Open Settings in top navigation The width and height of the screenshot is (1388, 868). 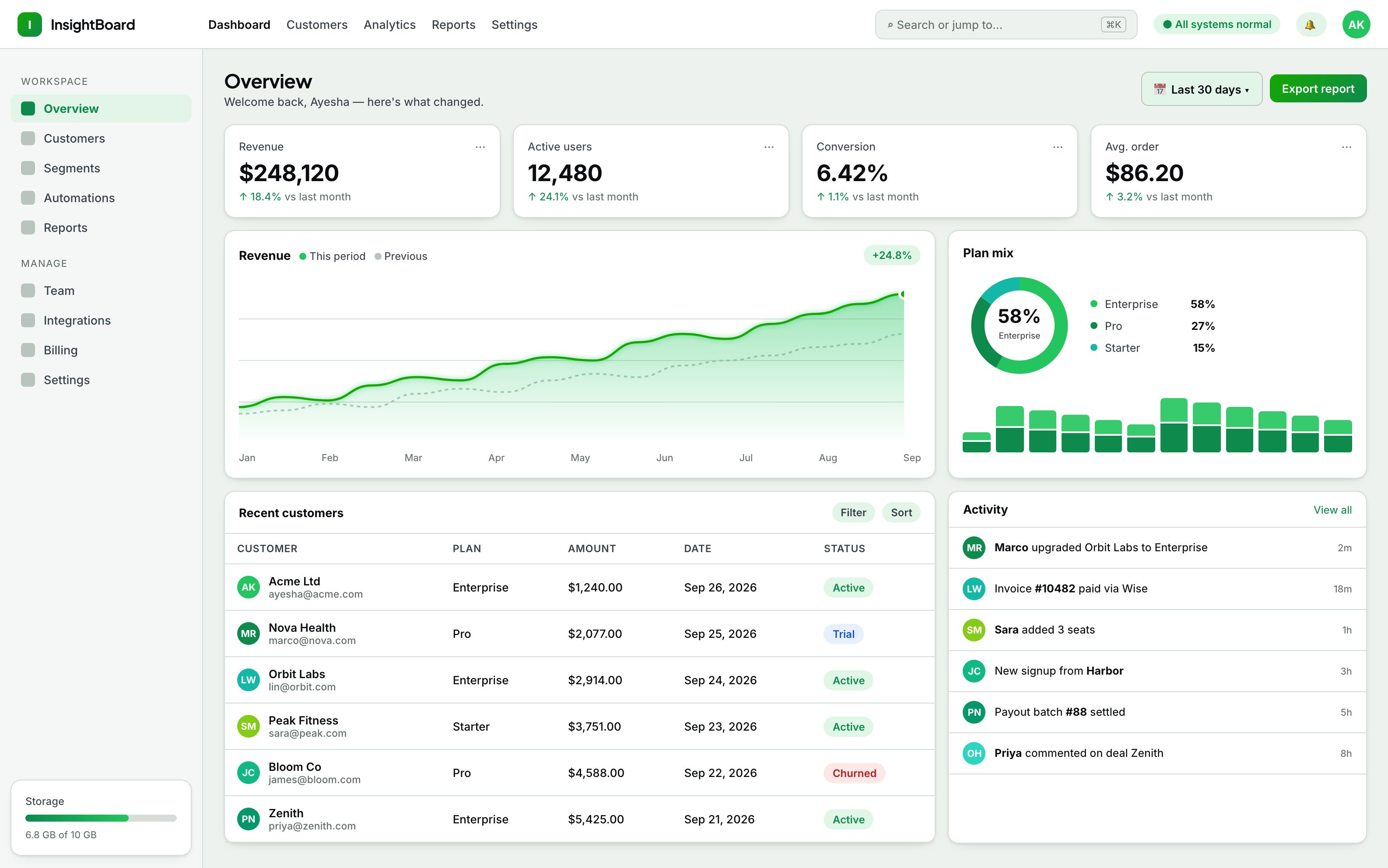(x=514, y=24)
